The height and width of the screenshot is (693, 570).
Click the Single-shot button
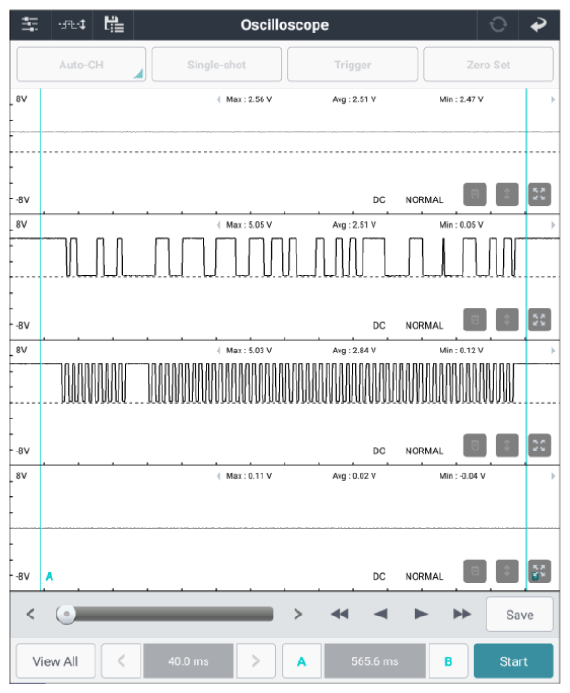217,65
